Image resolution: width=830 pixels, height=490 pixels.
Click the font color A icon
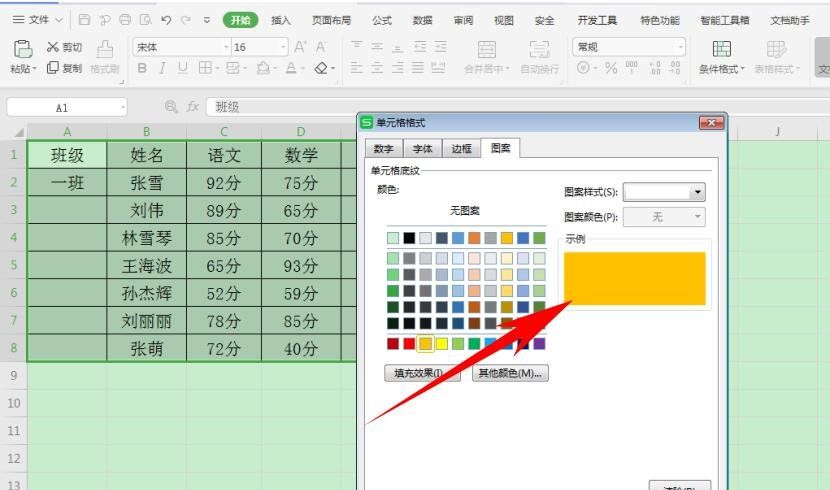pos(291,68)
